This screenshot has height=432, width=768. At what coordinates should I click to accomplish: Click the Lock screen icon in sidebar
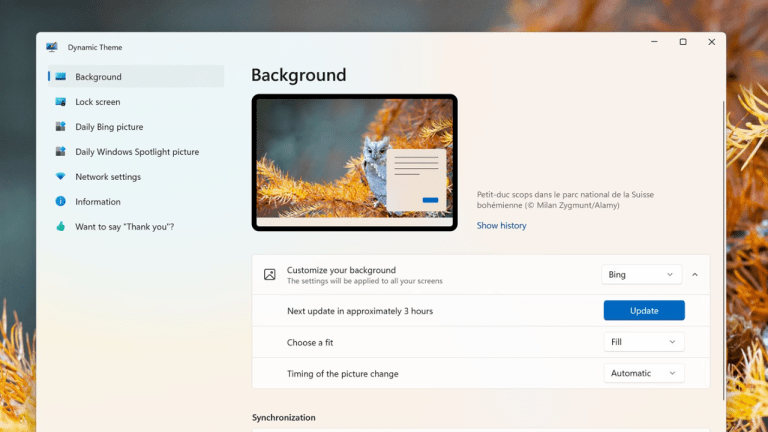[61, 101]
